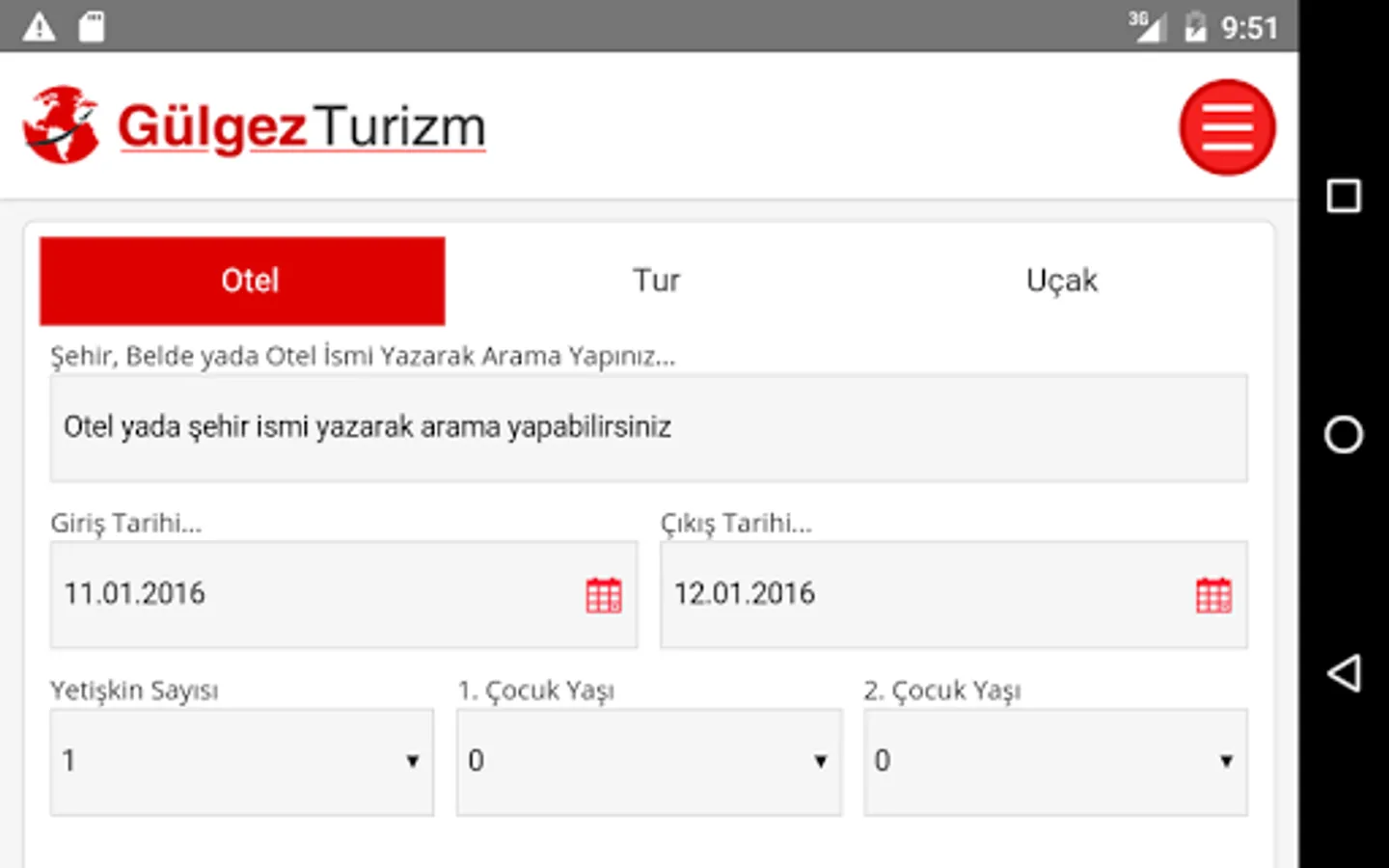Select the Otel tab
This screenshot has height=868, width=1389.
point(242,281)
